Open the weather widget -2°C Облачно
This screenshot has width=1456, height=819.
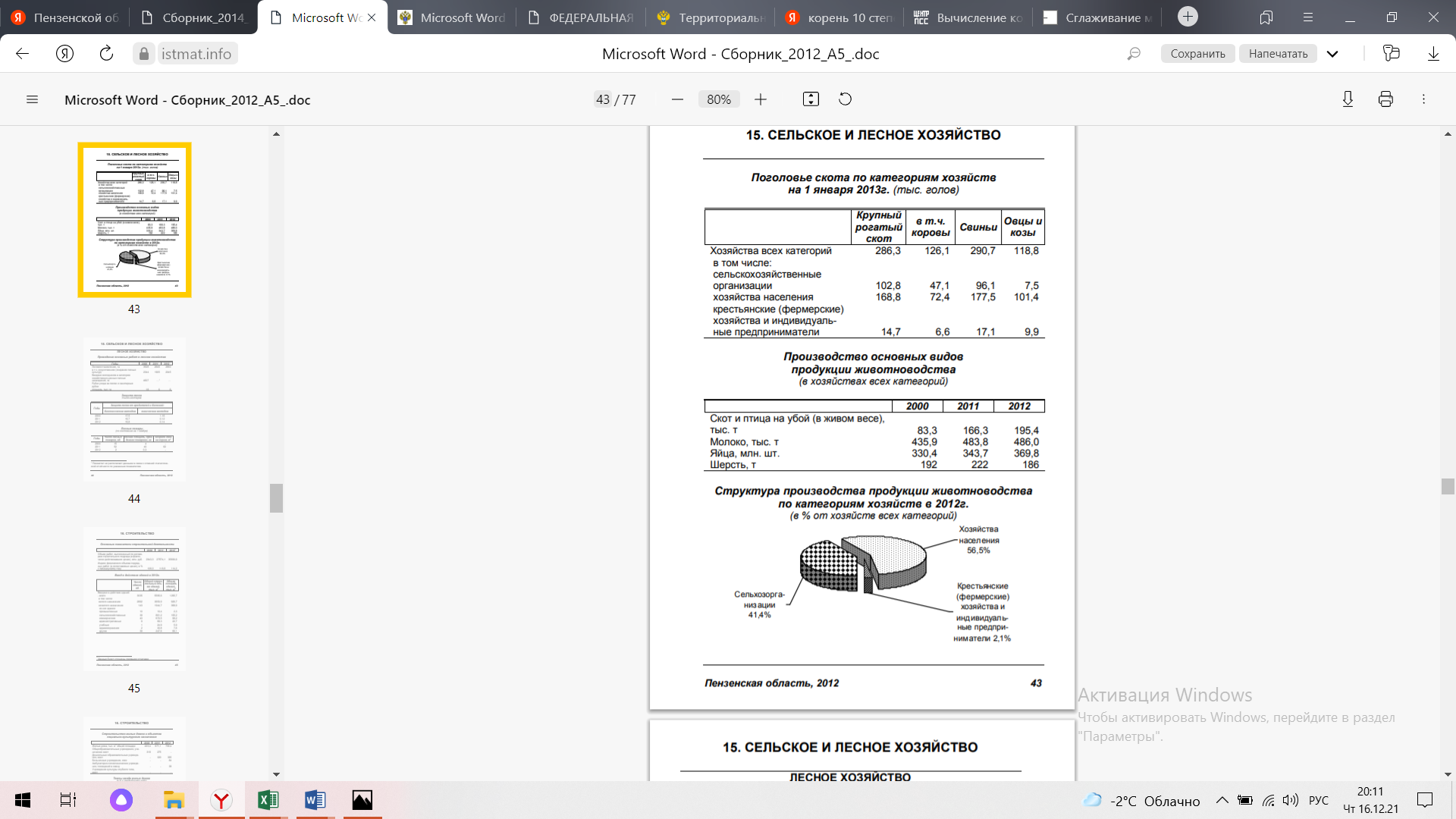click(x=1141, y=801)
